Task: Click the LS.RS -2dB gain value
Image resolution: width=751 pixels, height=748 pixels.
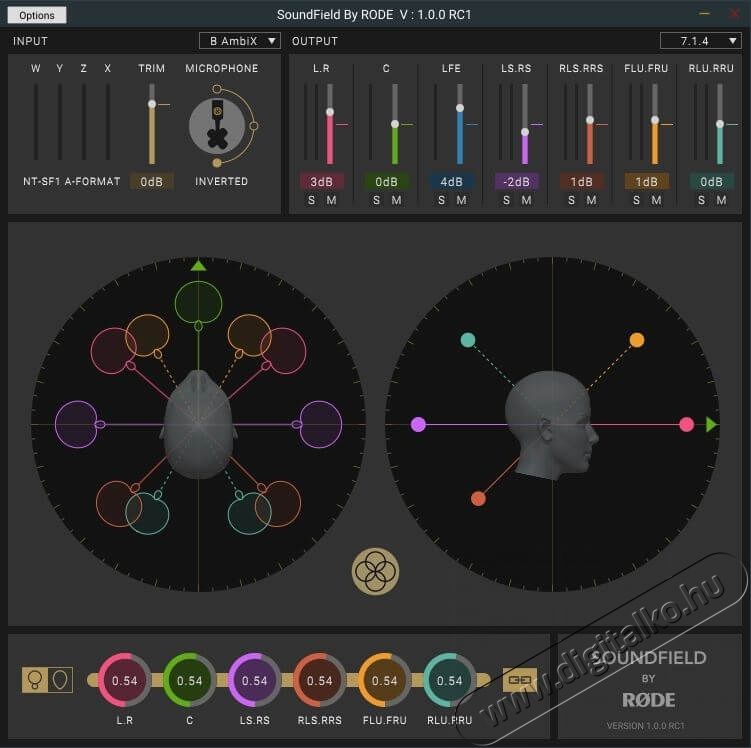Action: 517,181
